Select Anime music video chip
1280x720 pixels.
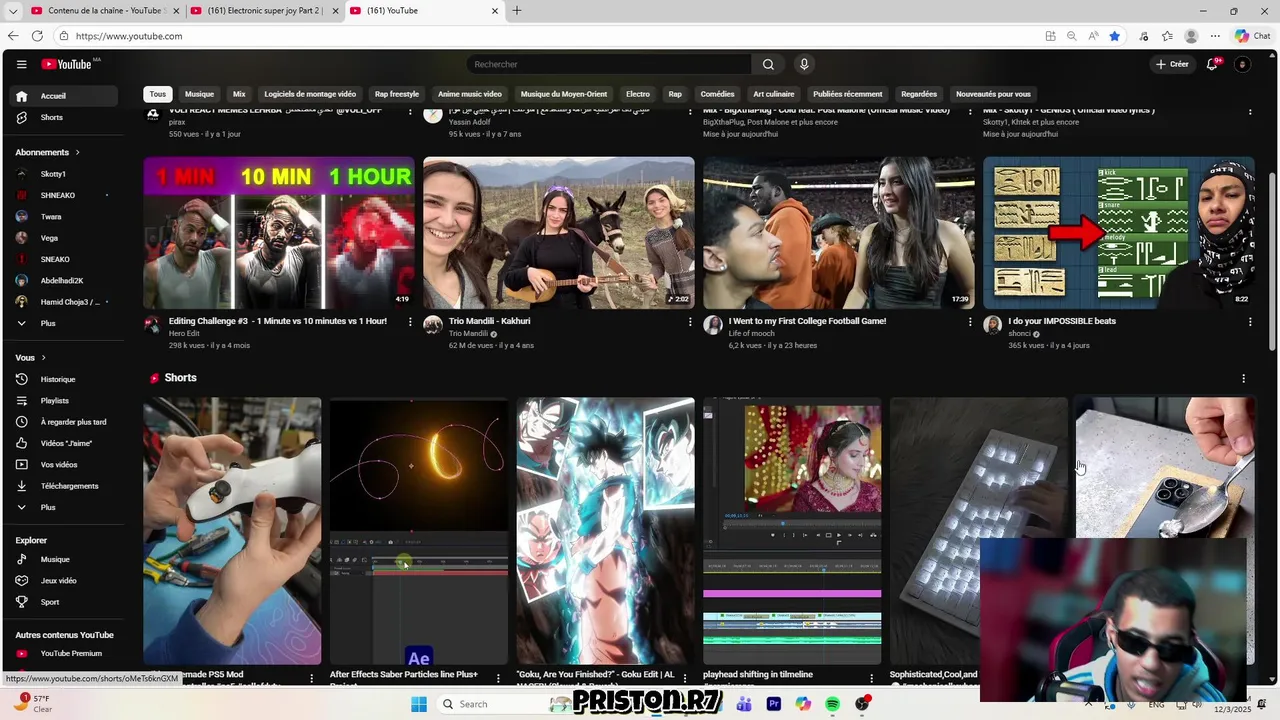pyautogui.click(x=470, y=94)
